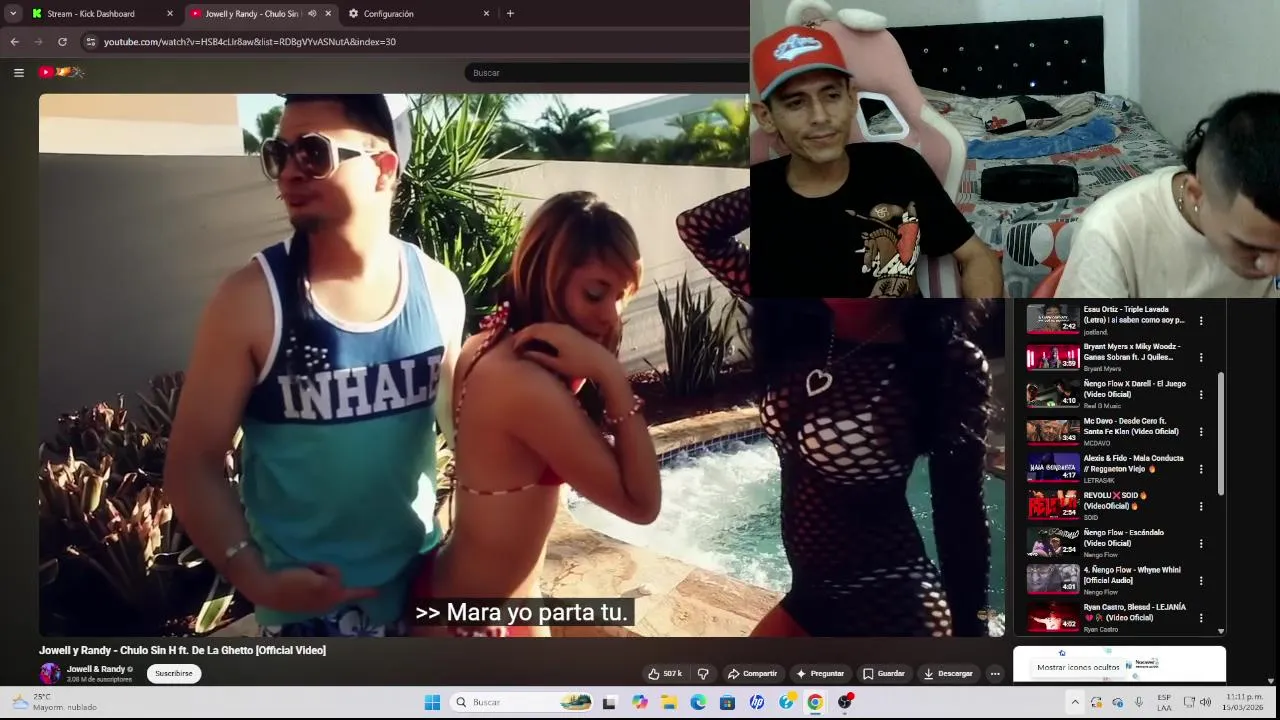The height and width of the screenshot is (720, 1280).
Task: Open Task View on the taskbar
Action: (609, 702)
